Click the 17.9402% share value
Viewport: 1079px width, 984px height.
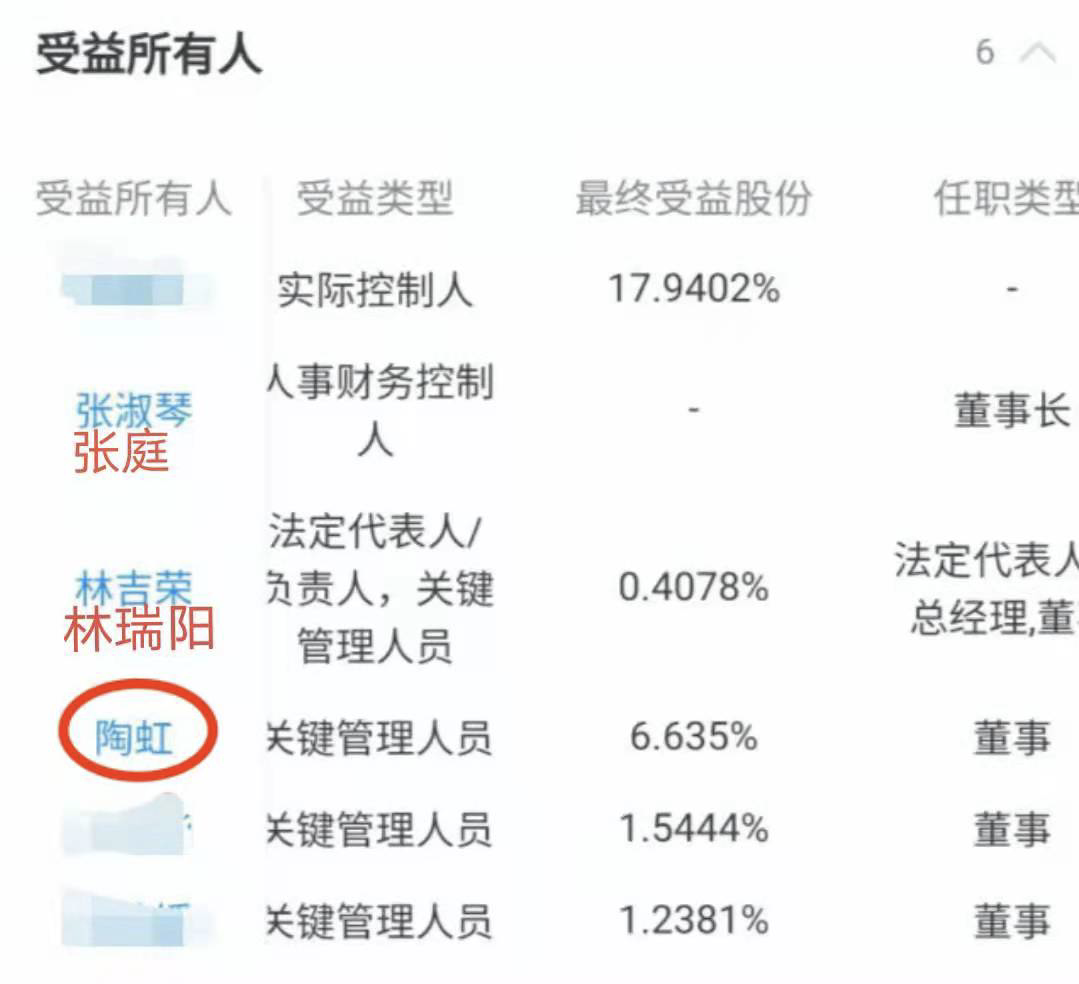(694, 288)
